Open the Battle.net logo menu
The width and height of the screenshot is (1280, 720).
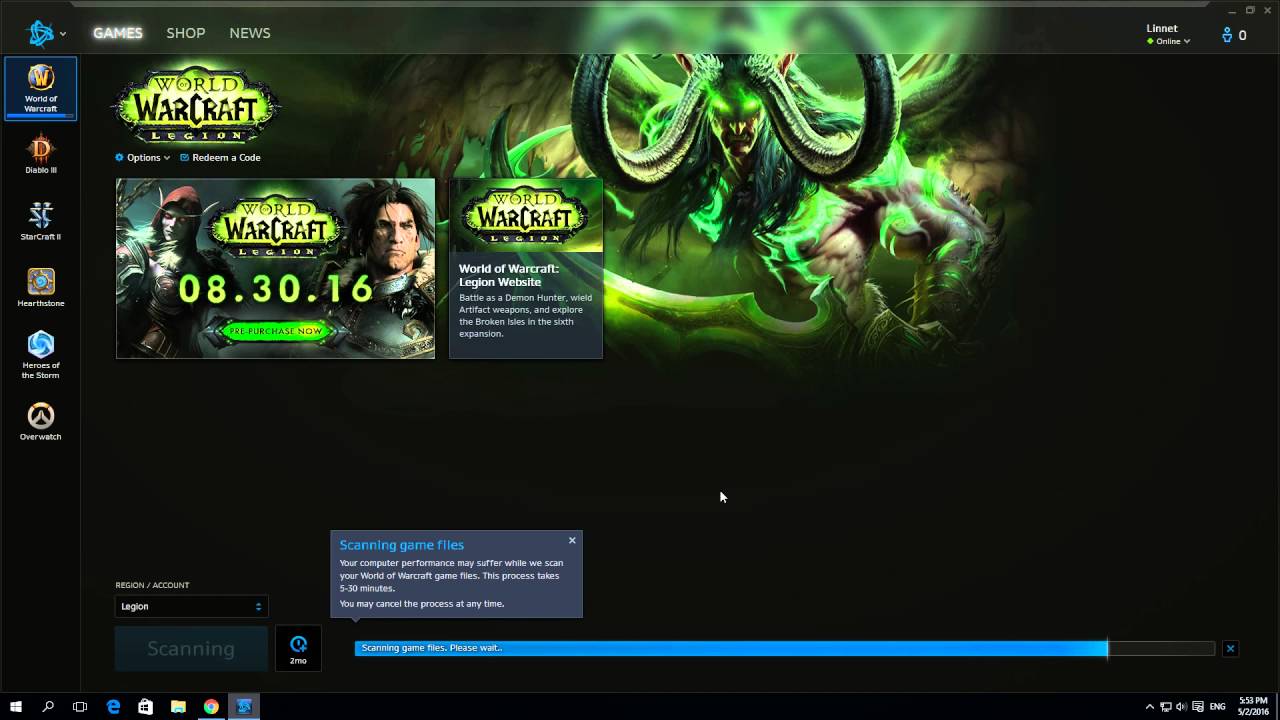(x=46, y=33)
